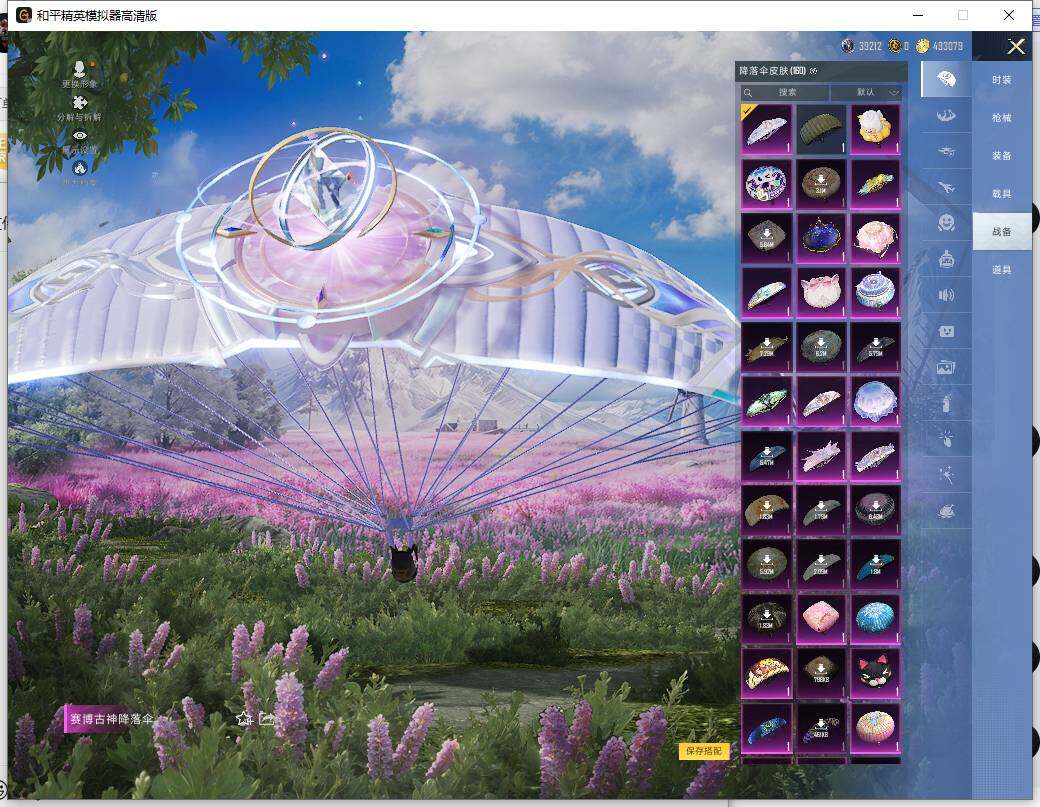Image resolution: width=1040 pixels, height=807 pixels.
Task: Select the black cat parachute skin
Action: 876,673
